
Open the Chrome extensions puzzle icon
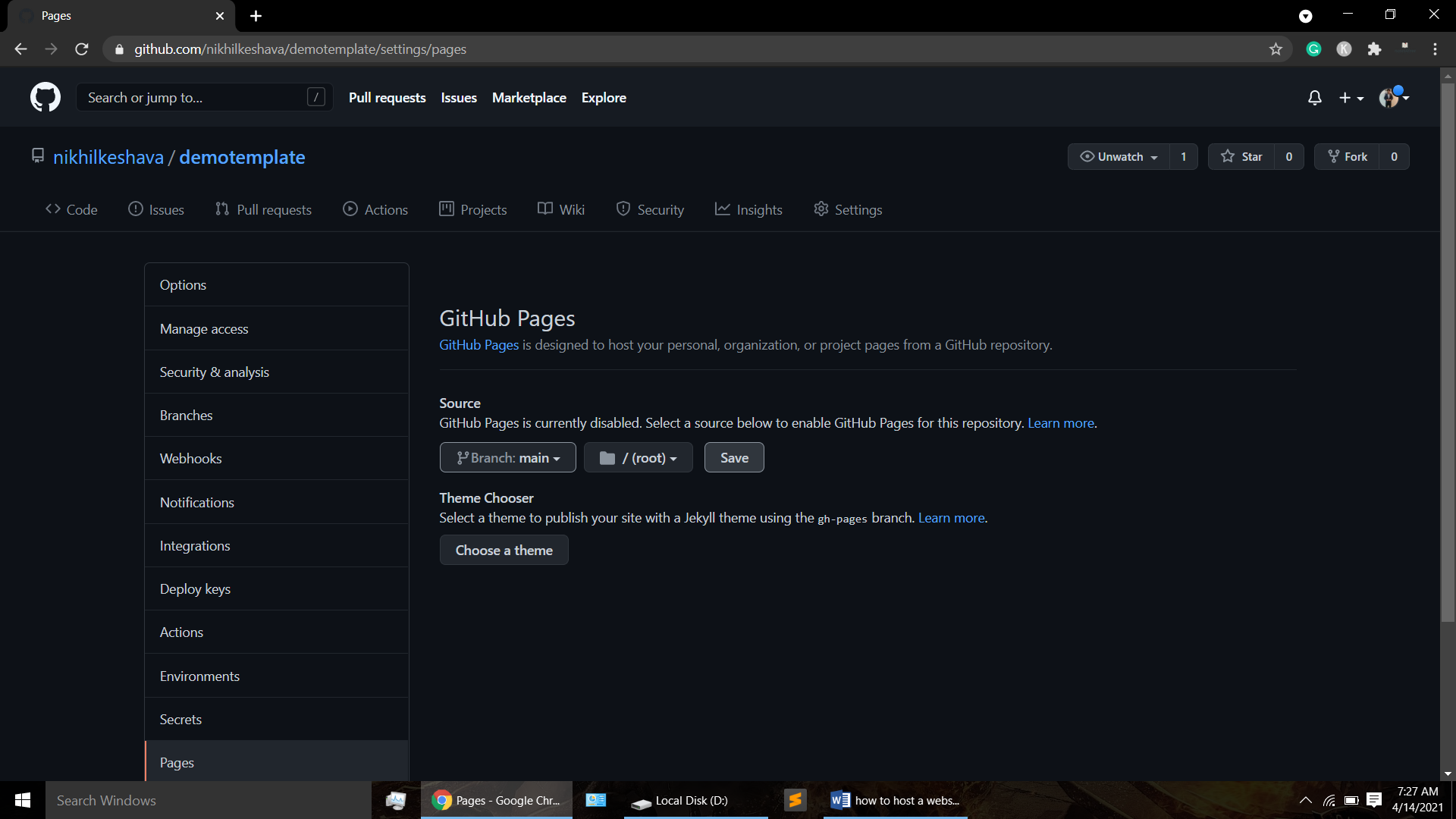(1374, 49)
